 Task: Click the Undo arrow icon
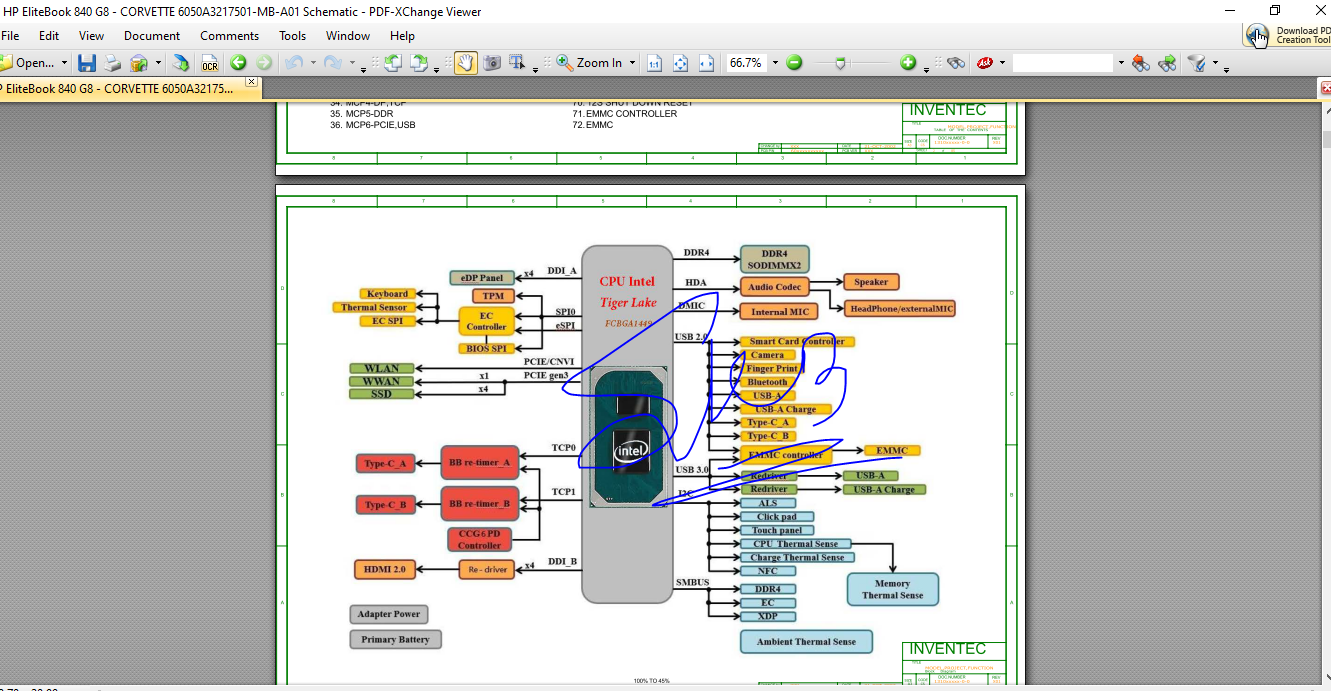[x=294, y=63]
